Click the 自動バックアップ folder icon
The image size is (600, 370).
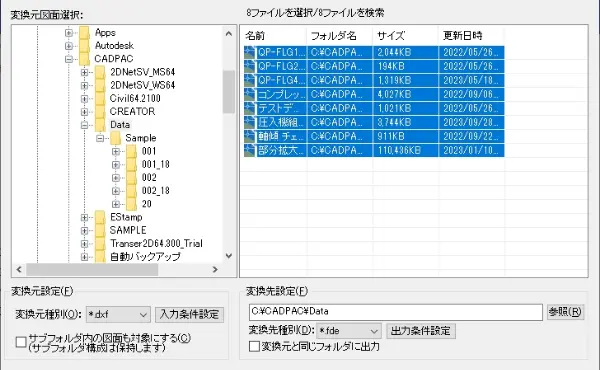pos(100,256)
